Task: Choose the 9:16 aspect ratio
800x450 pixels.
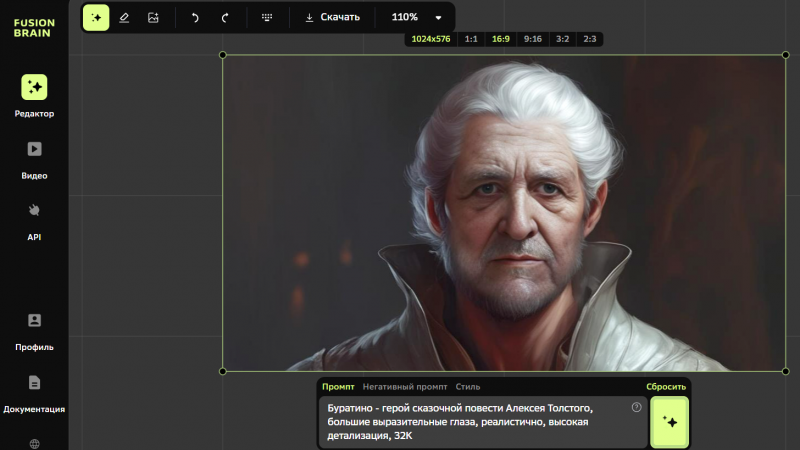Action: click(x=533, y=39)
